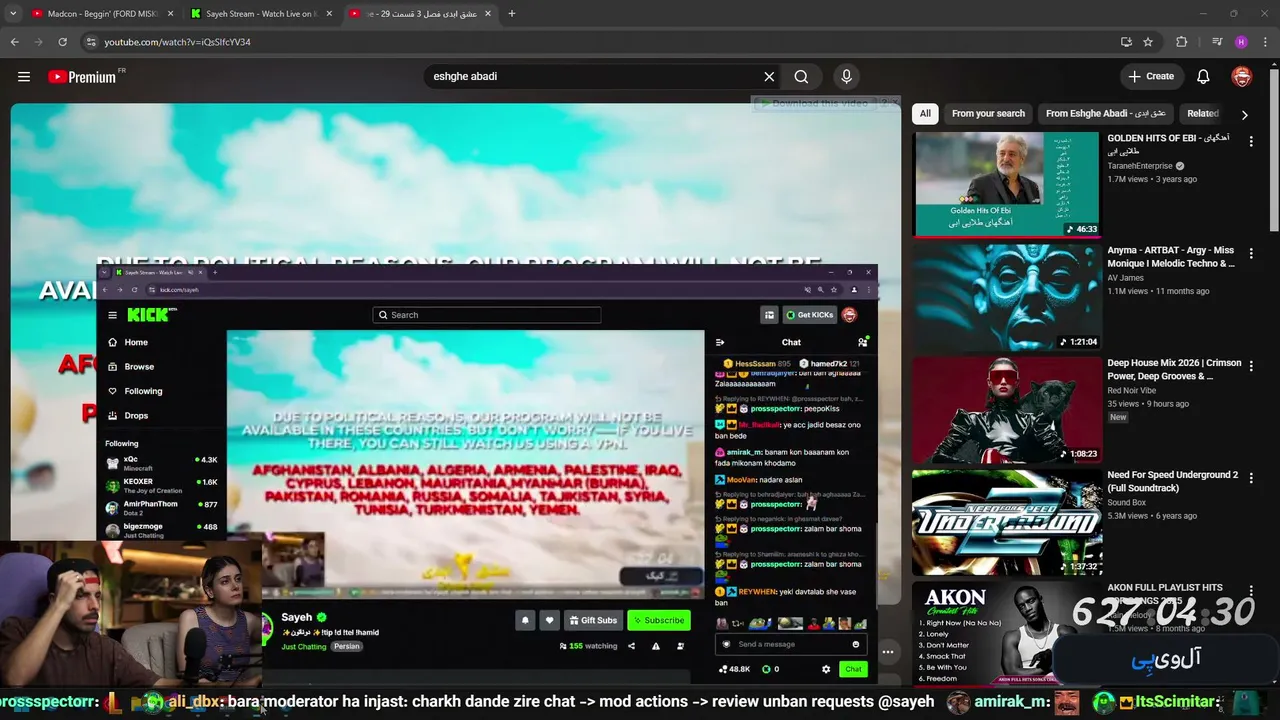Switch to the Sayeh Stream Chrome tab

tap(260, 14)
